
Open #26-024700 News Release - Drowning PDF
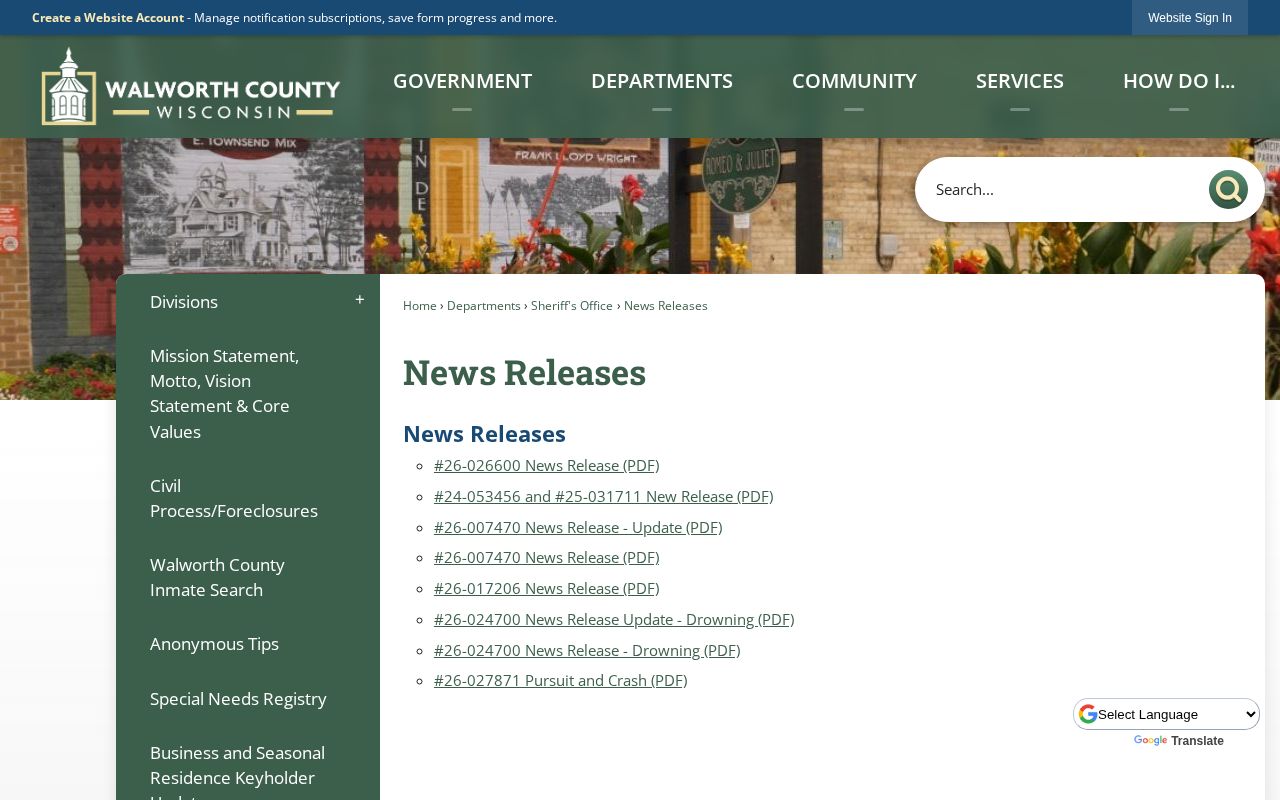coord(587,650)
